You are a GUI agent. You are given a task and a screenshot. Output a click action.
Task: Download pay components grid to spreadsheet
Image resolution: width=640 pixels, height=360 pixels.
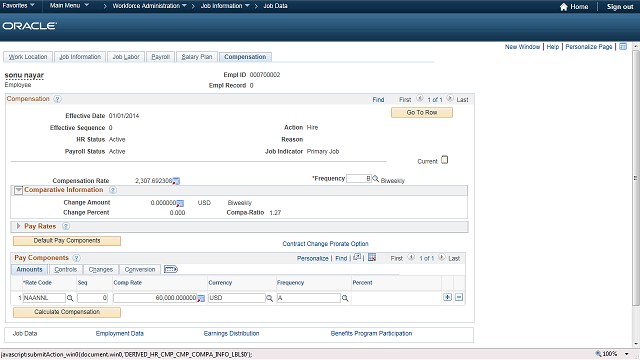pos(372,257)
